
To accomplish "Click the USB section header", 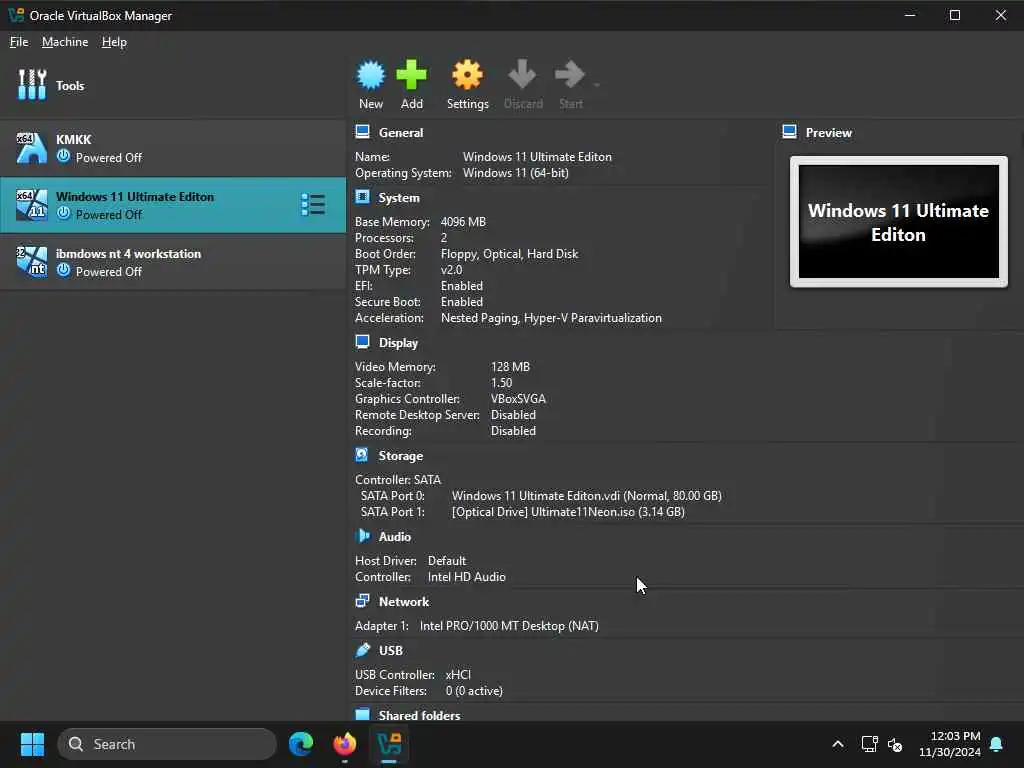I will point(391,650).
